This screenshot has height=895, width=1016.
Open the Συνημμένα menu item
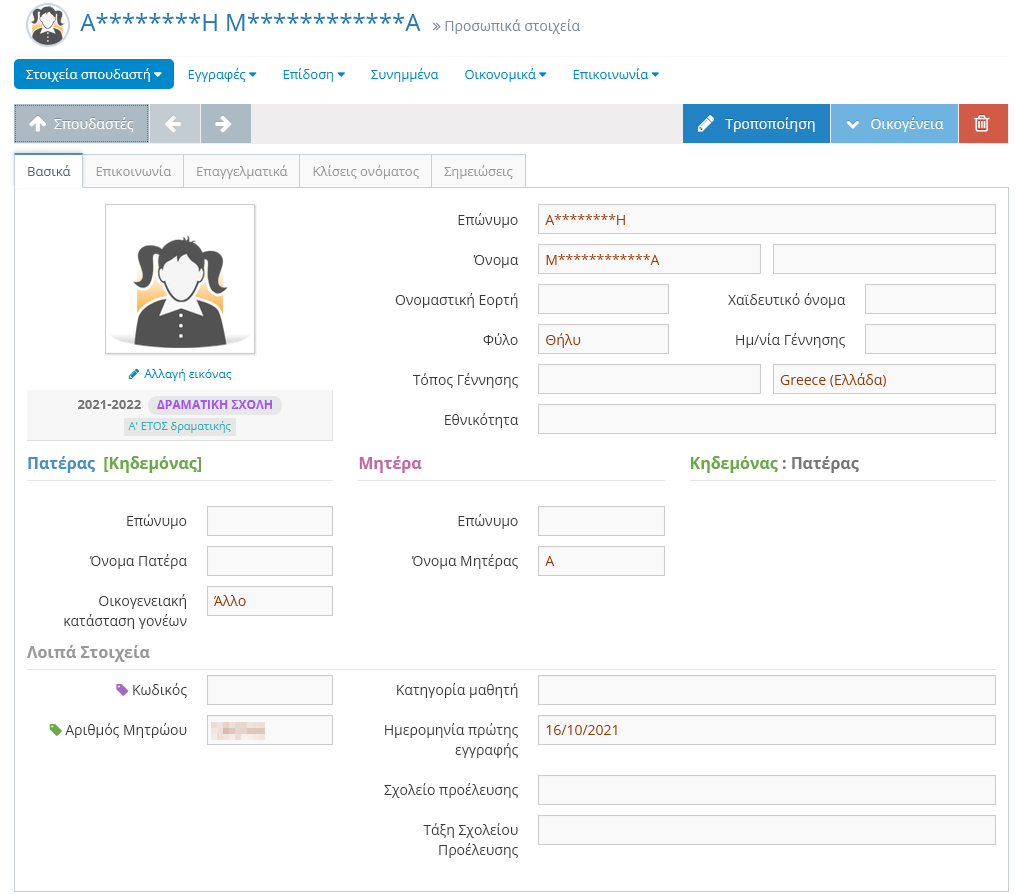(404, 74)
